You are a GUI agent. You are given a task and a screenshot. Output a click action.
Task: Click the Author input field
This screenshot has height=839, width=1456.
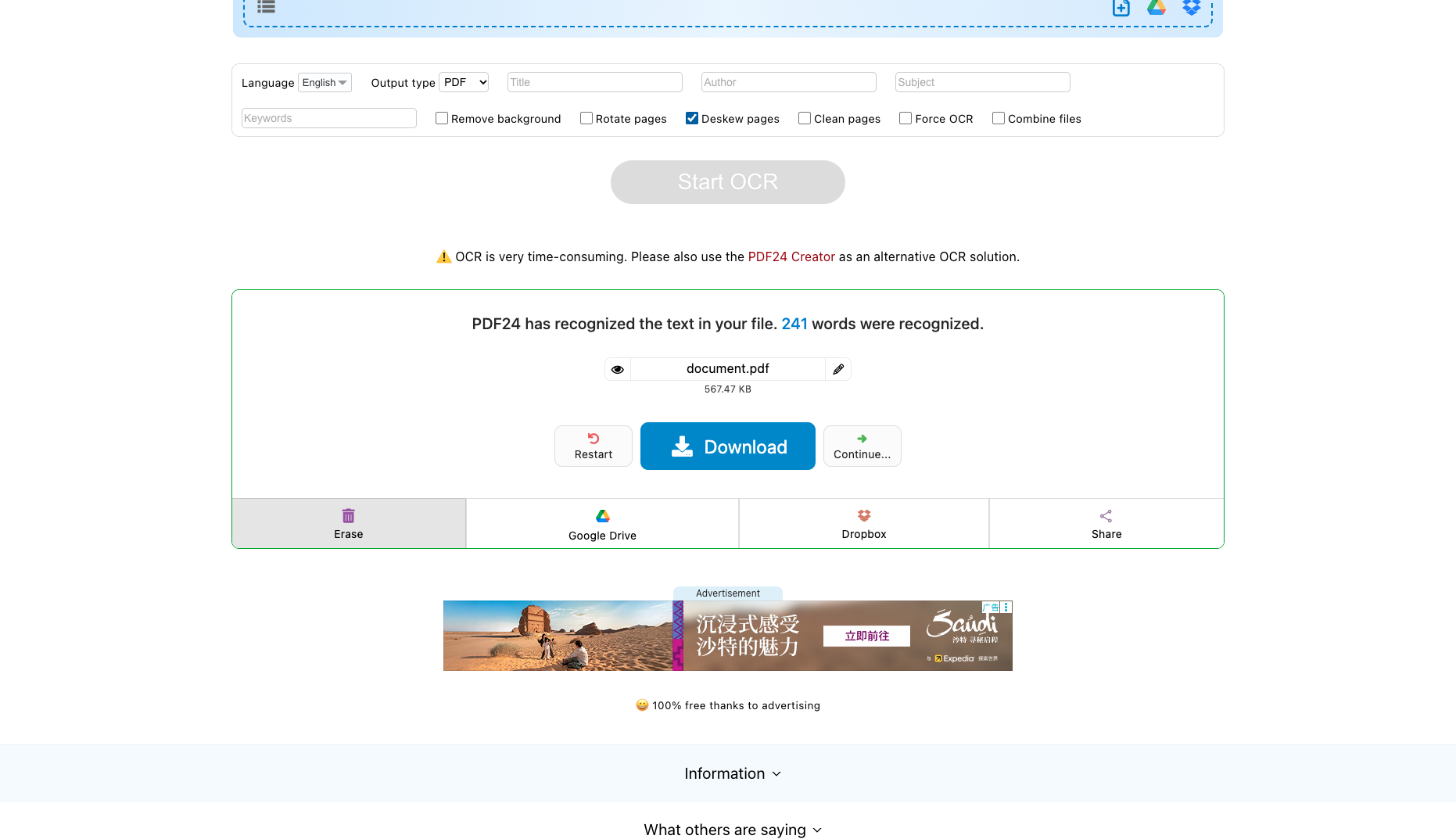point(789,82)
